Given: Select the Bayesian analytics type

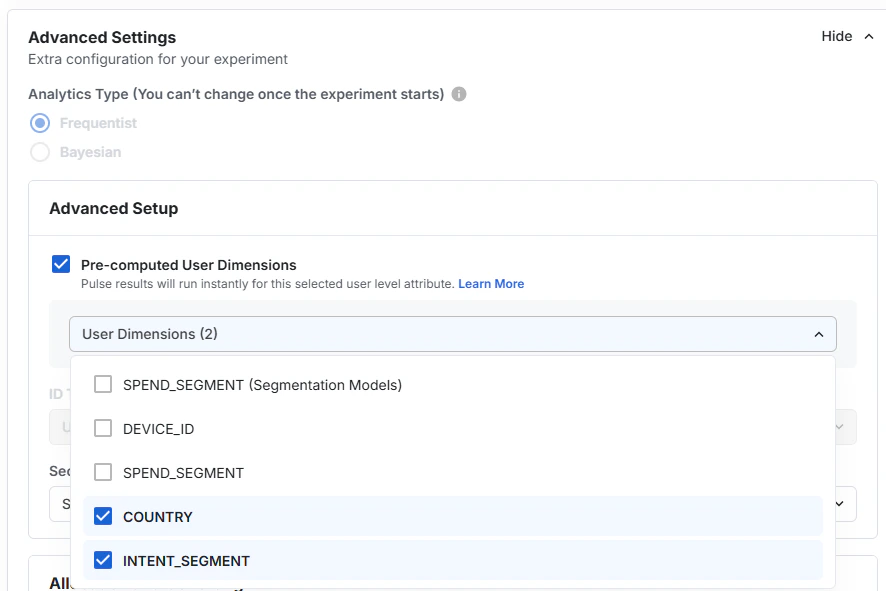Looking at the screenshot, I should pyautogui.click(x=38, y=152).
